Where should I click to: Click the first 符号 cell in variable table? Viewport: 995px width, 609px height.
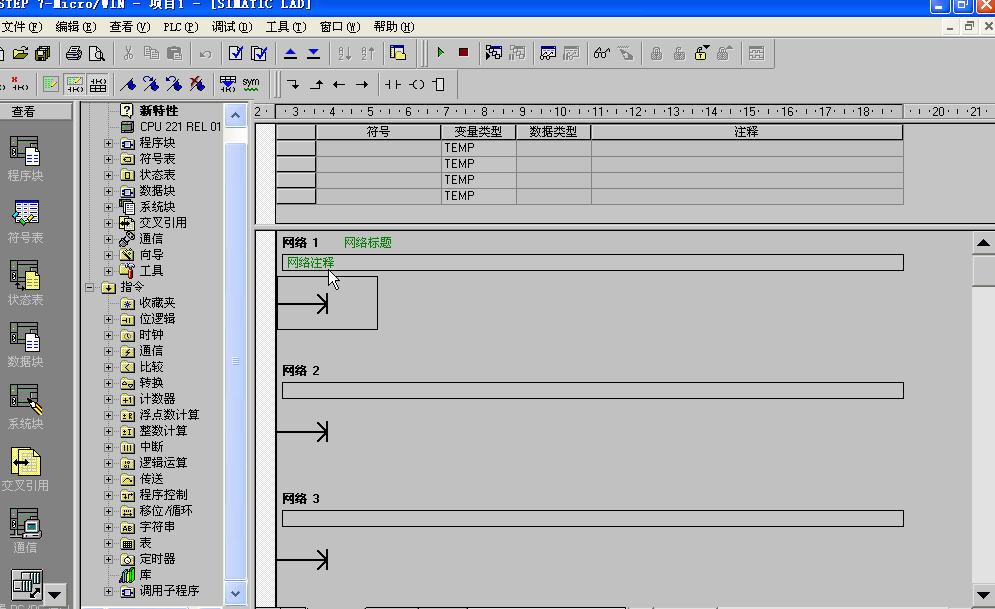[378, 148]
